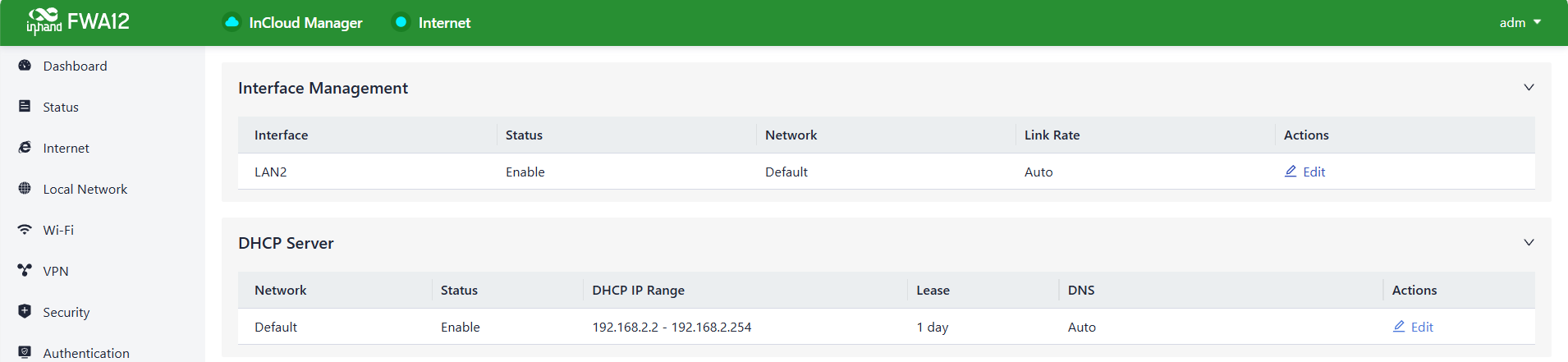Collapse the DHCP Server section
Screen dimensions: 1568x362
pos(1529,243)
